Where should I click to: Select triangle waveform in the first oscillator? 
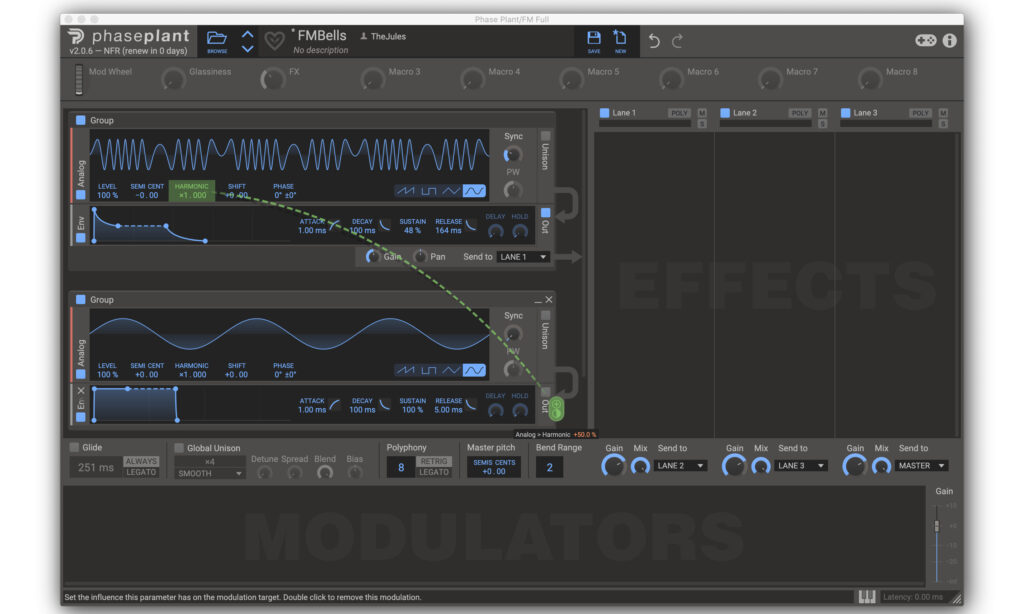click(451, 191)
